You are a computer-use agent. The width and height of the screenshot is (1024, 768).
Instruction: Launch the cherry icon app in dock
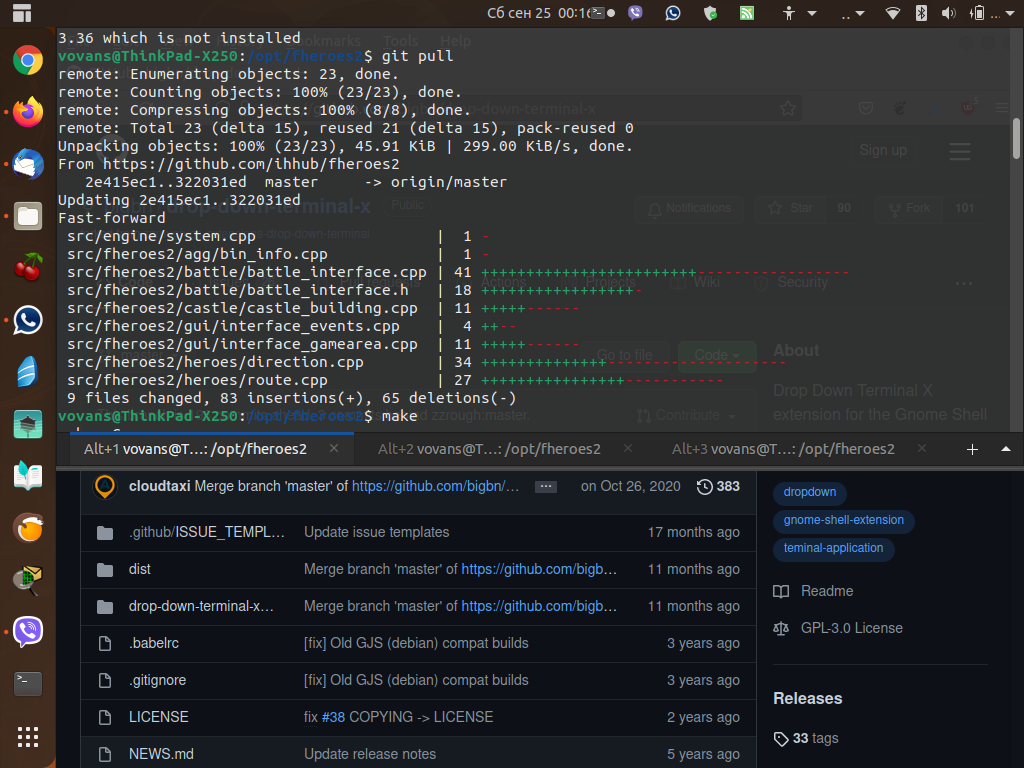coord(27,268)
